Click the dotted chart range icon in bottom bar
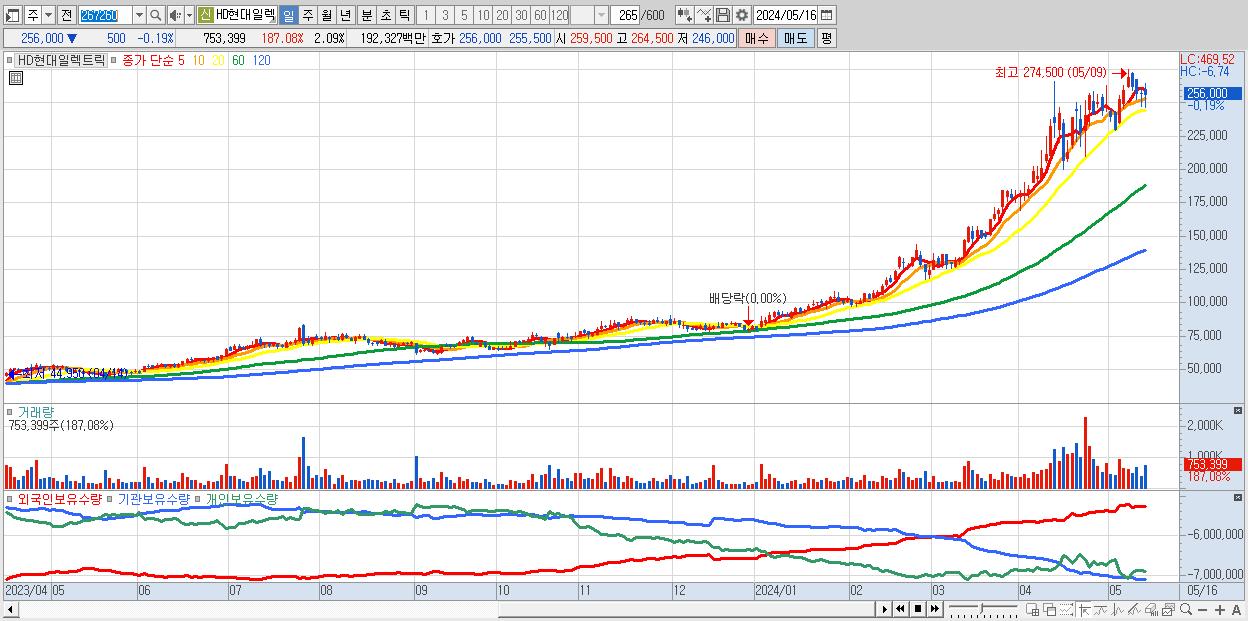1248x621 pixels. pyautogui.click(x=1066, y=609)
